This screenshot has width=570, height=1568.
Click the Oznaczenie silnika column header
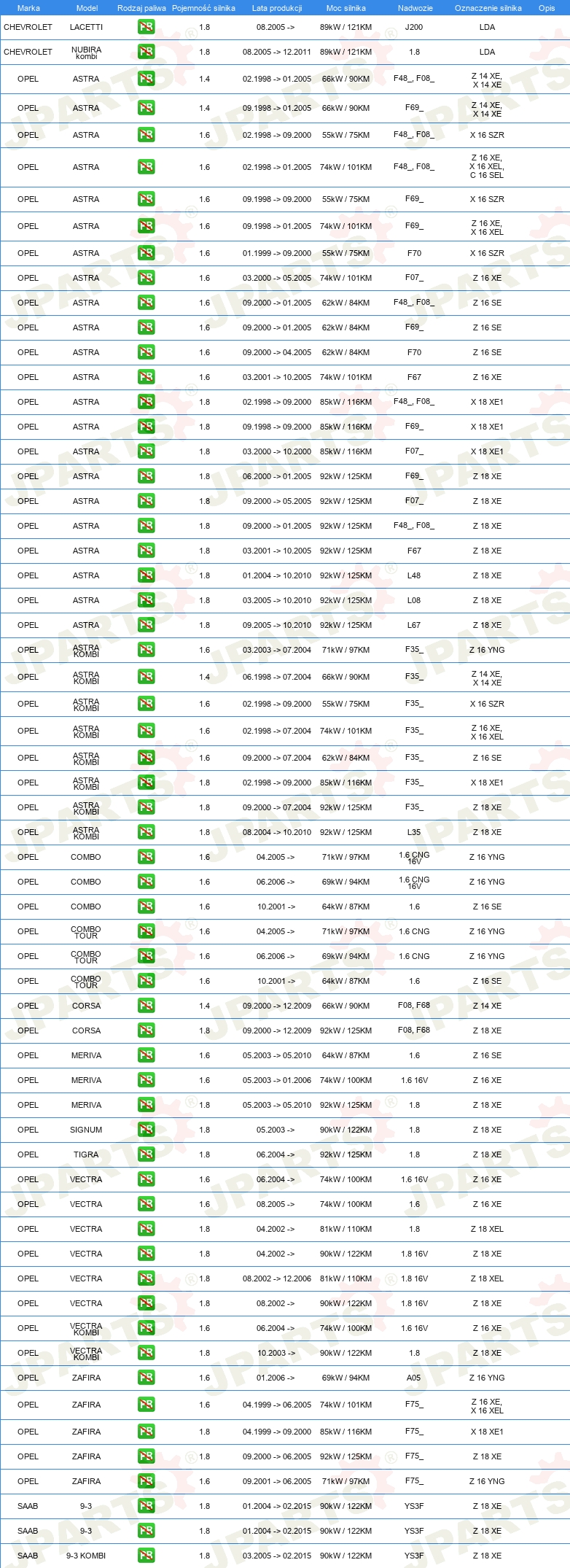488,8
